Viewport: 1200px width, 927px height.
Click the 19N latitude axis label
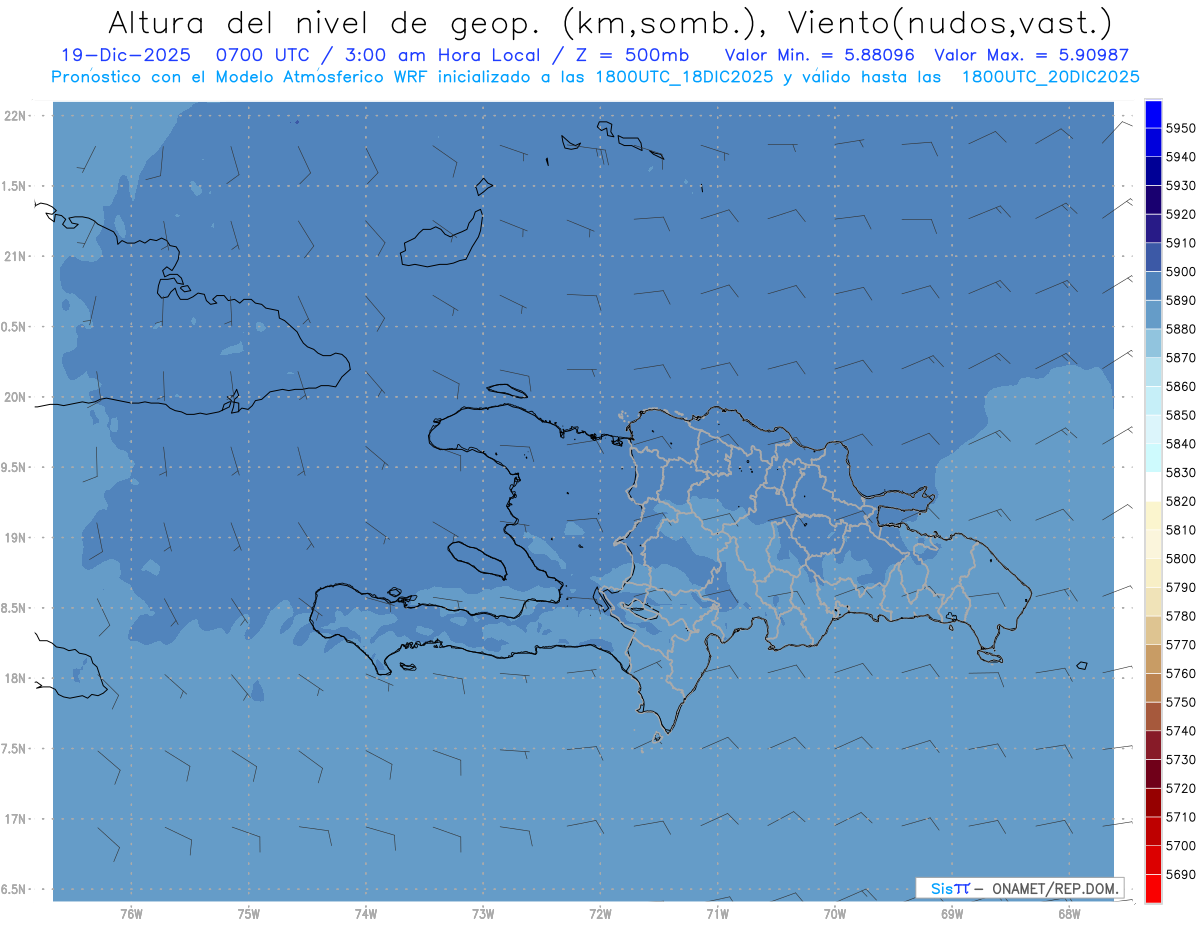pyautogui.click(x=14, y=538)
